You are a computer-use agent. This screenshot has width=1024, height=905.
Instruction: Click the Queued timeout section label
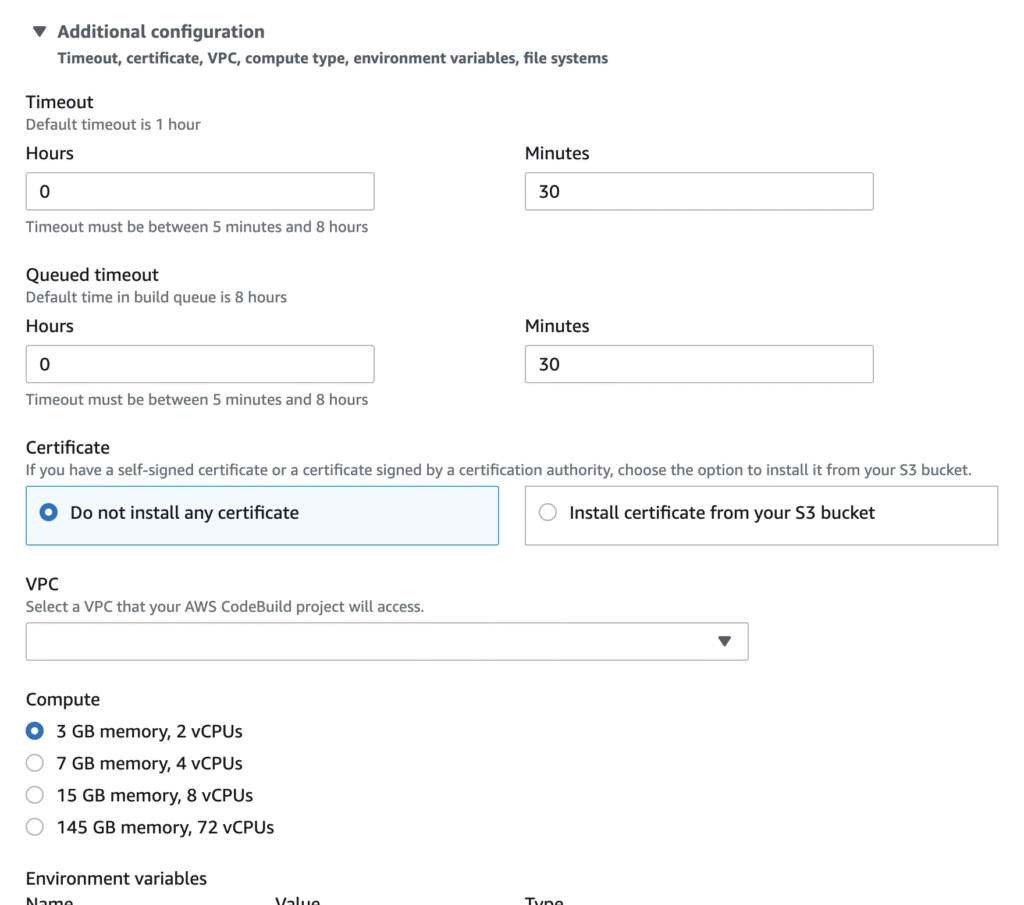coord(92,275)
